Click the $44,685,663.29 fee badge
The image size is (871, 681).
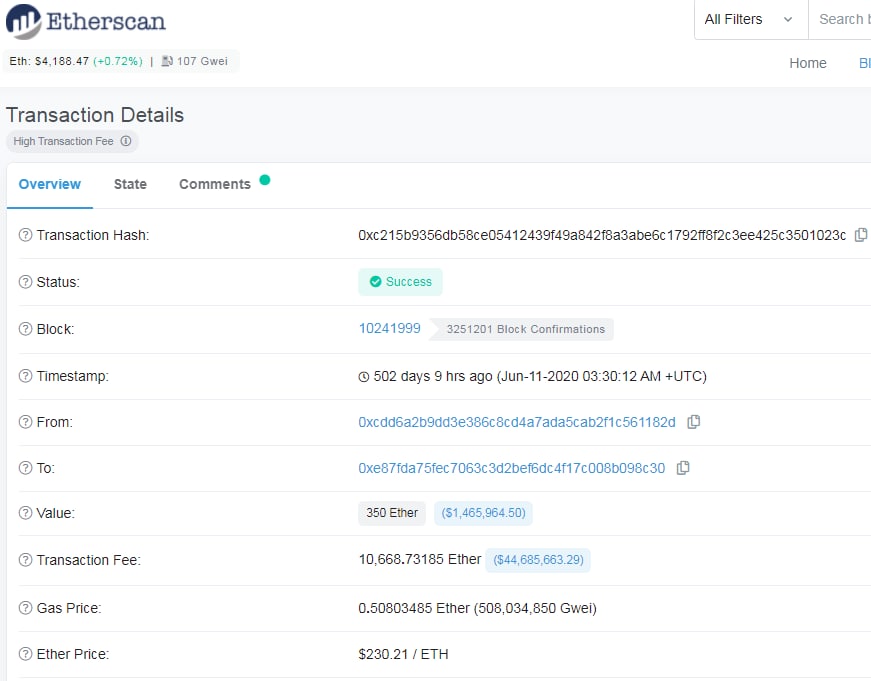point(538,560)
